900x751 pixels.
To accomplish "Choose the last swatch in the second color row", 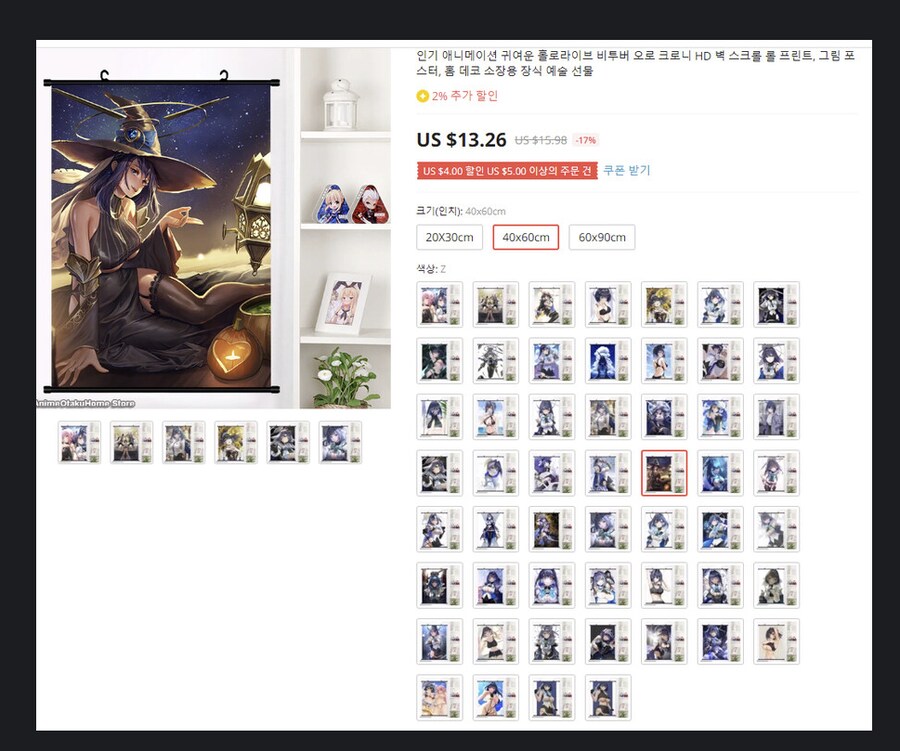I will click(x=777, y=361).
